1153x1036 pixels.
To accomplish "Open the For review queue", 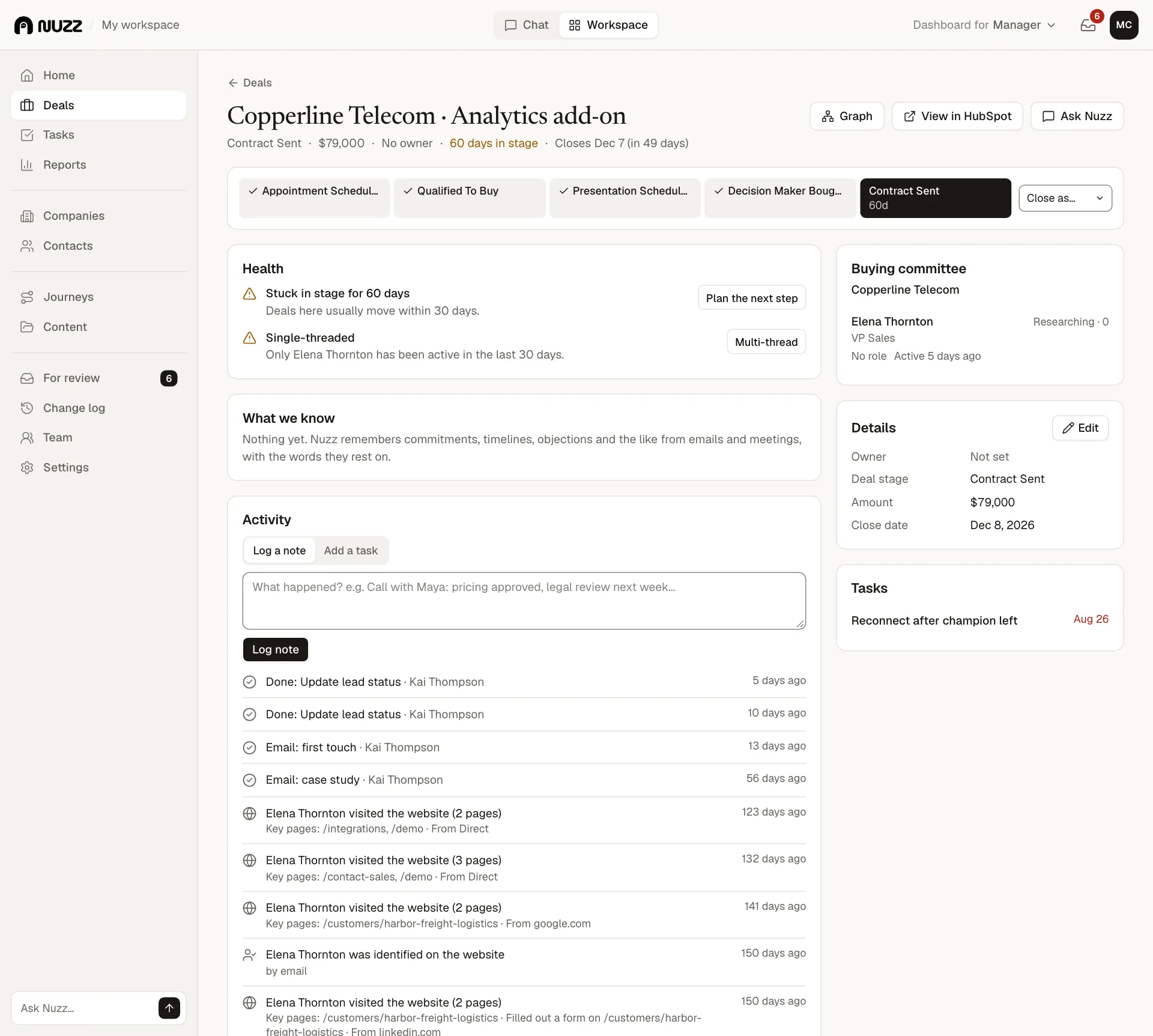I will coord(98,378).
